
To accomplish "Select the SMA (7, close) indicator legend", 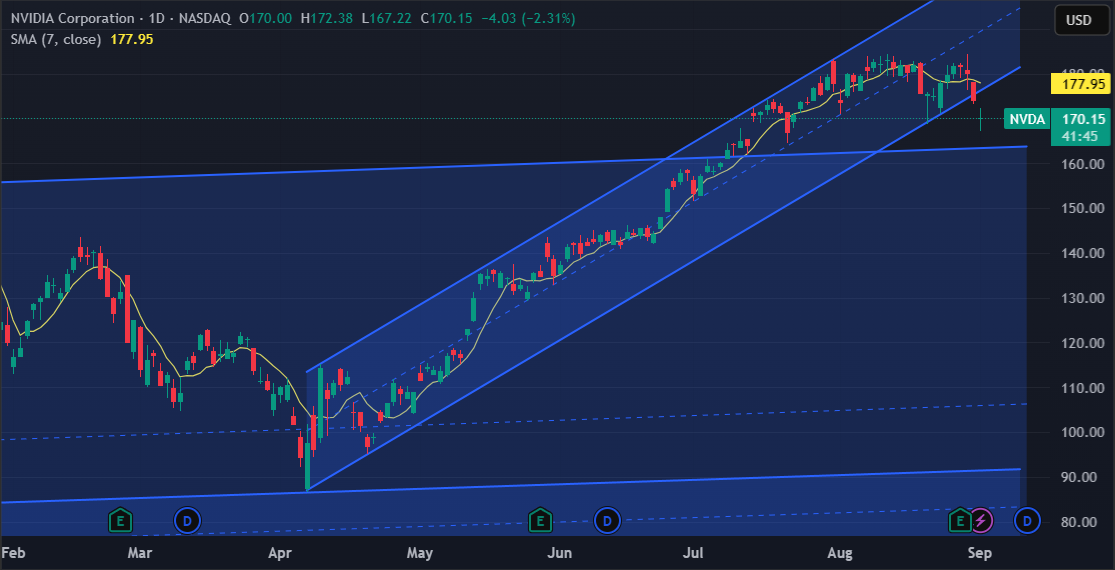I will [55, 40].
